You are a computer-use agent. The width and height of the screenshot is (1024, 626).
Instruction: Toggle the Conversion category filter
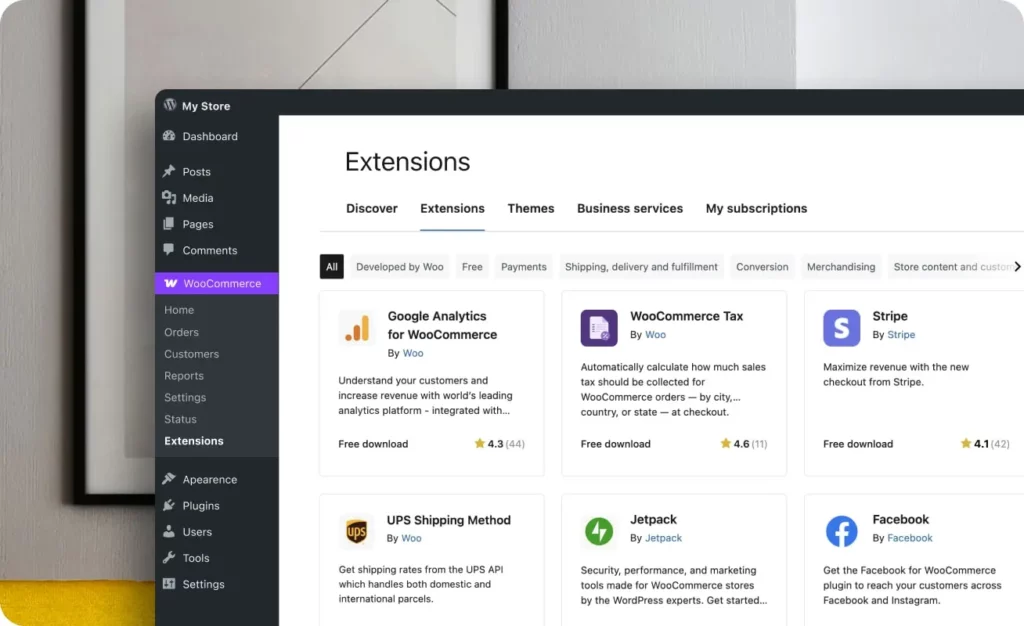(762, 267)
